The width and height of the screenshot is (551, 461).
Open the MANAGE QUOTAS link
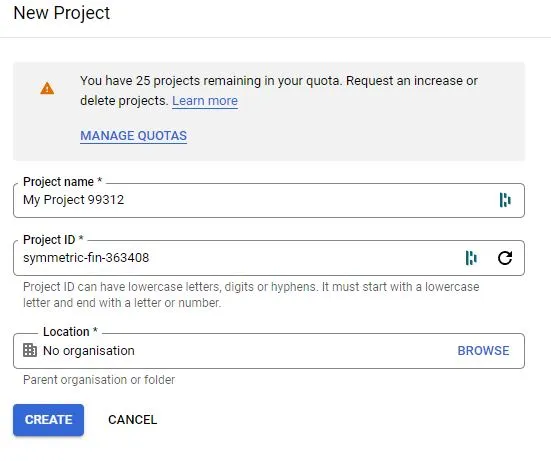pos(134,136)
